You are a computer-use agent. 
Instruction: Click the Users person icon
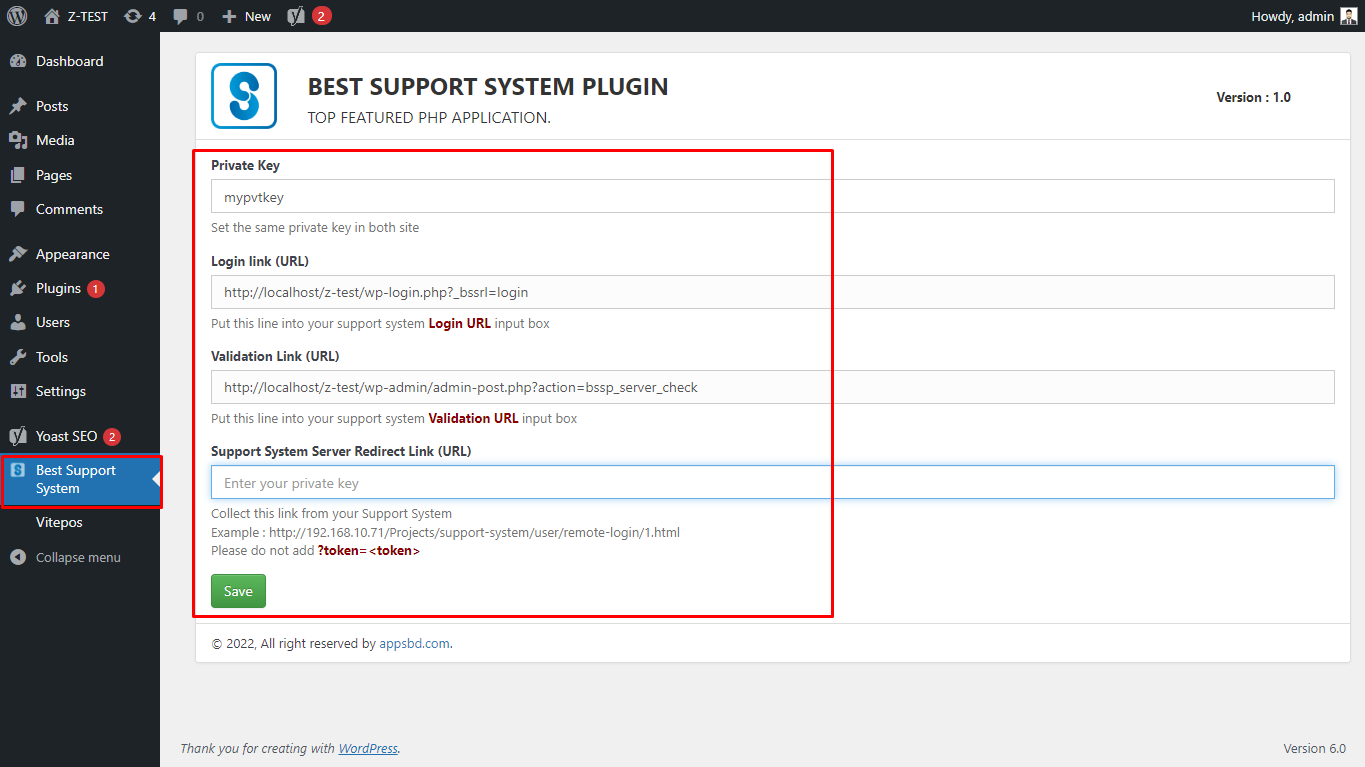[x=18, y=322]
